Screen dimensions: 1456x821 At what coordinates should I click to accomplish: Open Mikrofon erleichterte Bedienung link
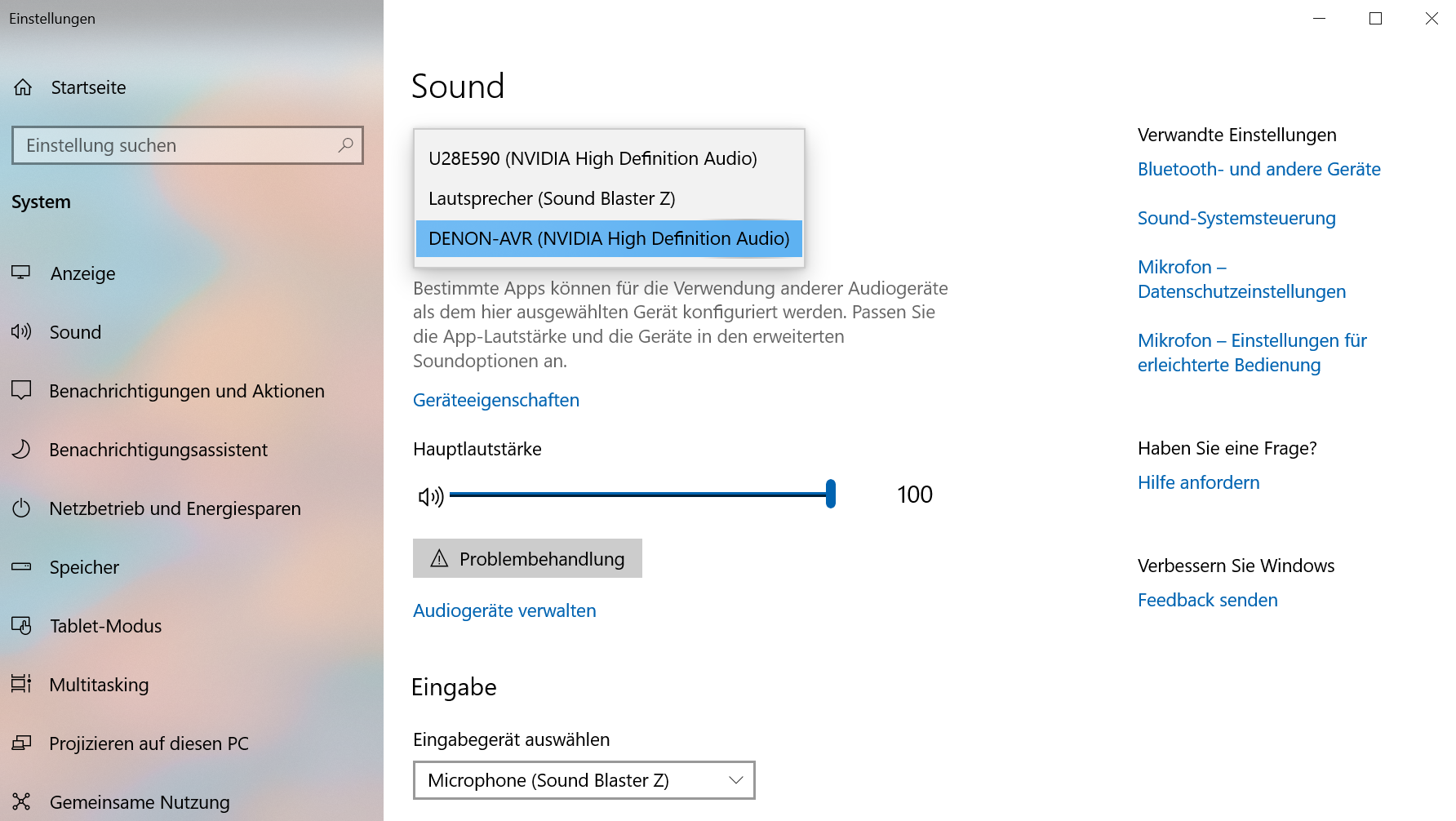[1252, 353]
